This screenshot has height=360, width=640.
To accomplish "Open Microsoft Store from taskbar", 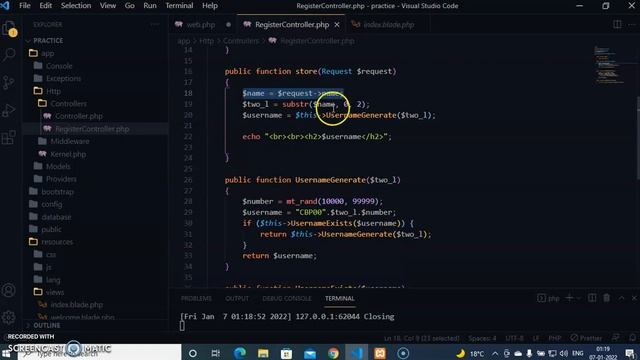I will coord(287,353).
